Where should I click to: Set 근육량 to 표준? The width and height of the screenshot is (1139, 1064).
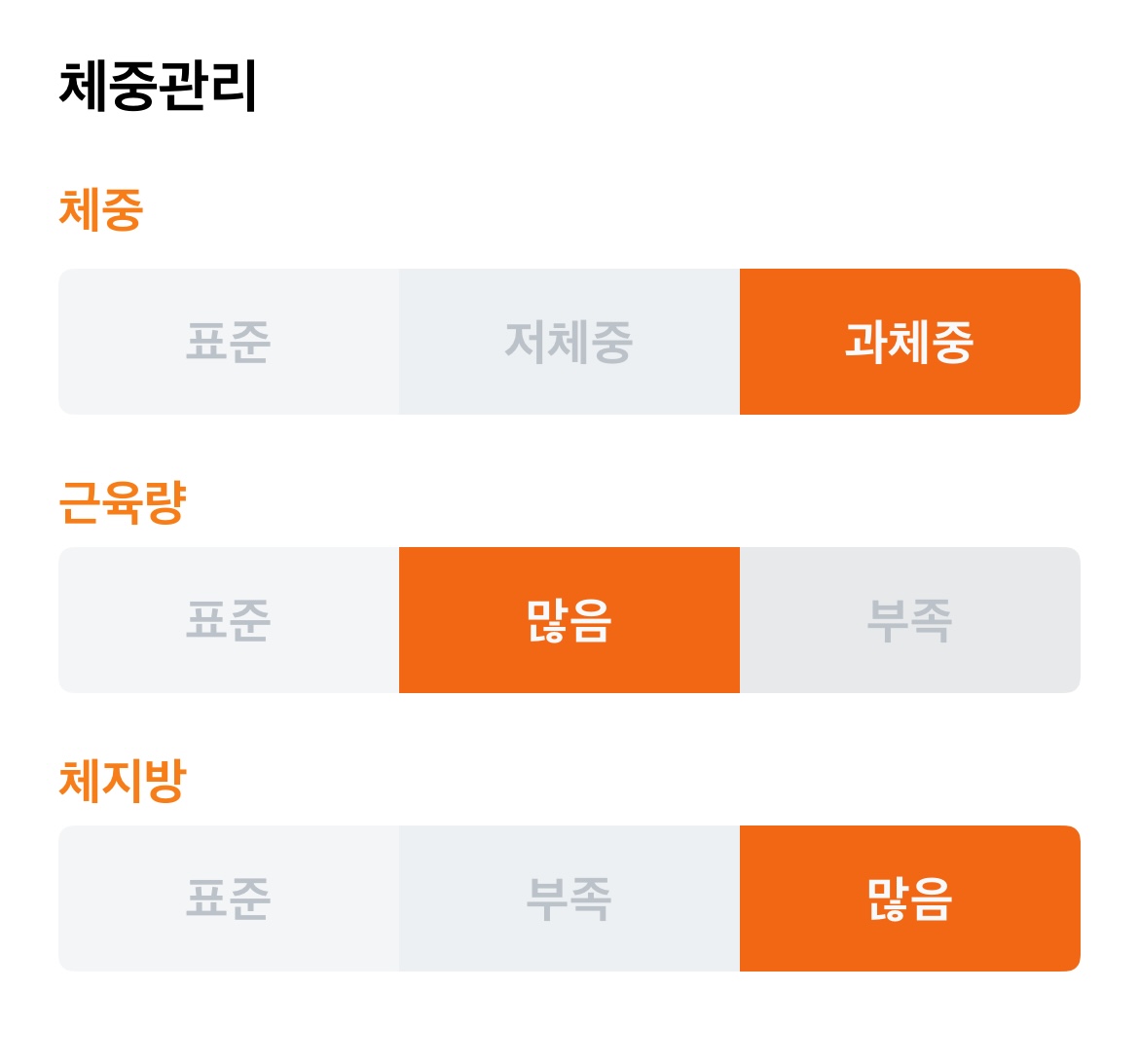coord(229,620)
